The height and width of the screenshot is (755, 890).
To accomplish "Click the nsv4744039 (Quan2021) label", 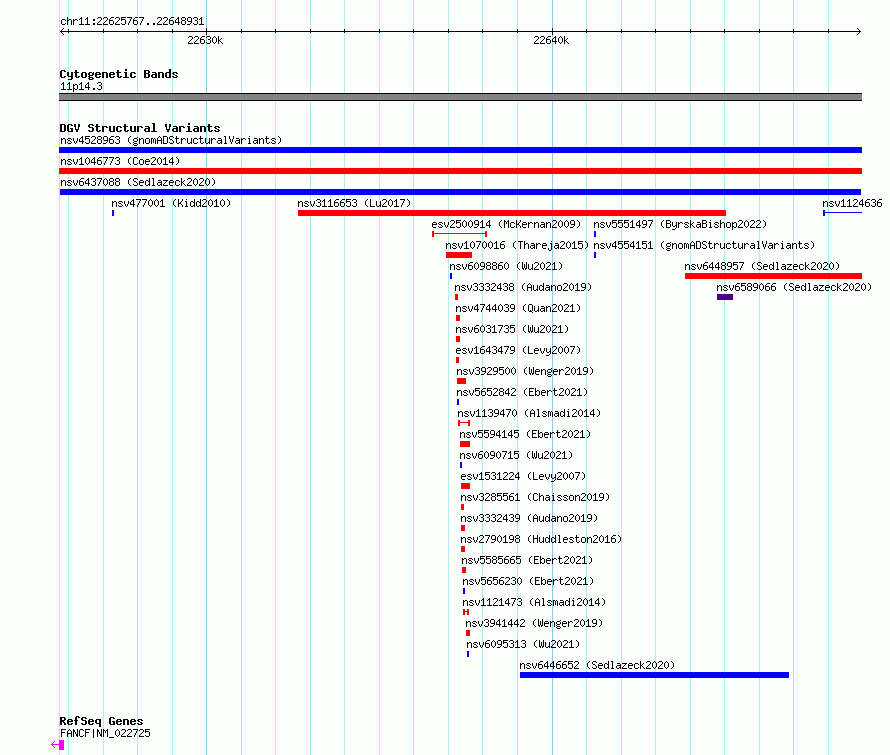I will point(518,308).
